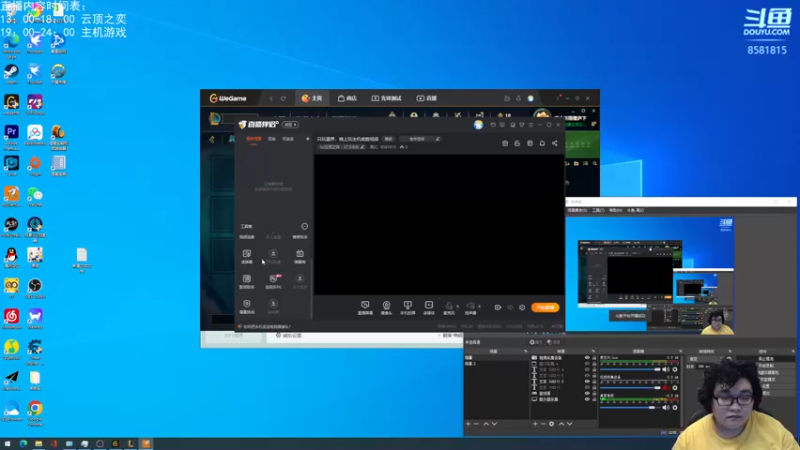The height and width of the screenshot is (450, 800).
Task: Toggle visibility of the 显示器采集 source in OBS
Action: (587, 399)
